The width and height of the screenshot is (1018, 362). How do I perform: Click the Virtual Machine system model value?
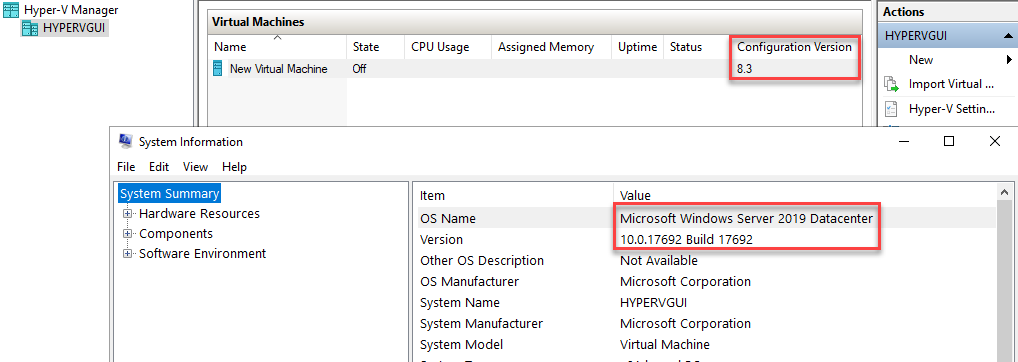[665, 344]
